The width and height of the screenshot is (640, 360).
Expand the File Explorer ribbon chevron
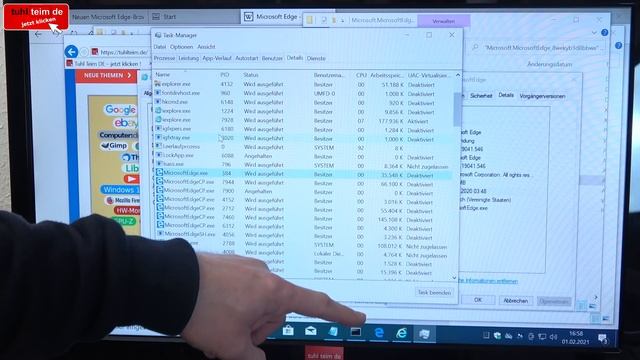[594, 32]
